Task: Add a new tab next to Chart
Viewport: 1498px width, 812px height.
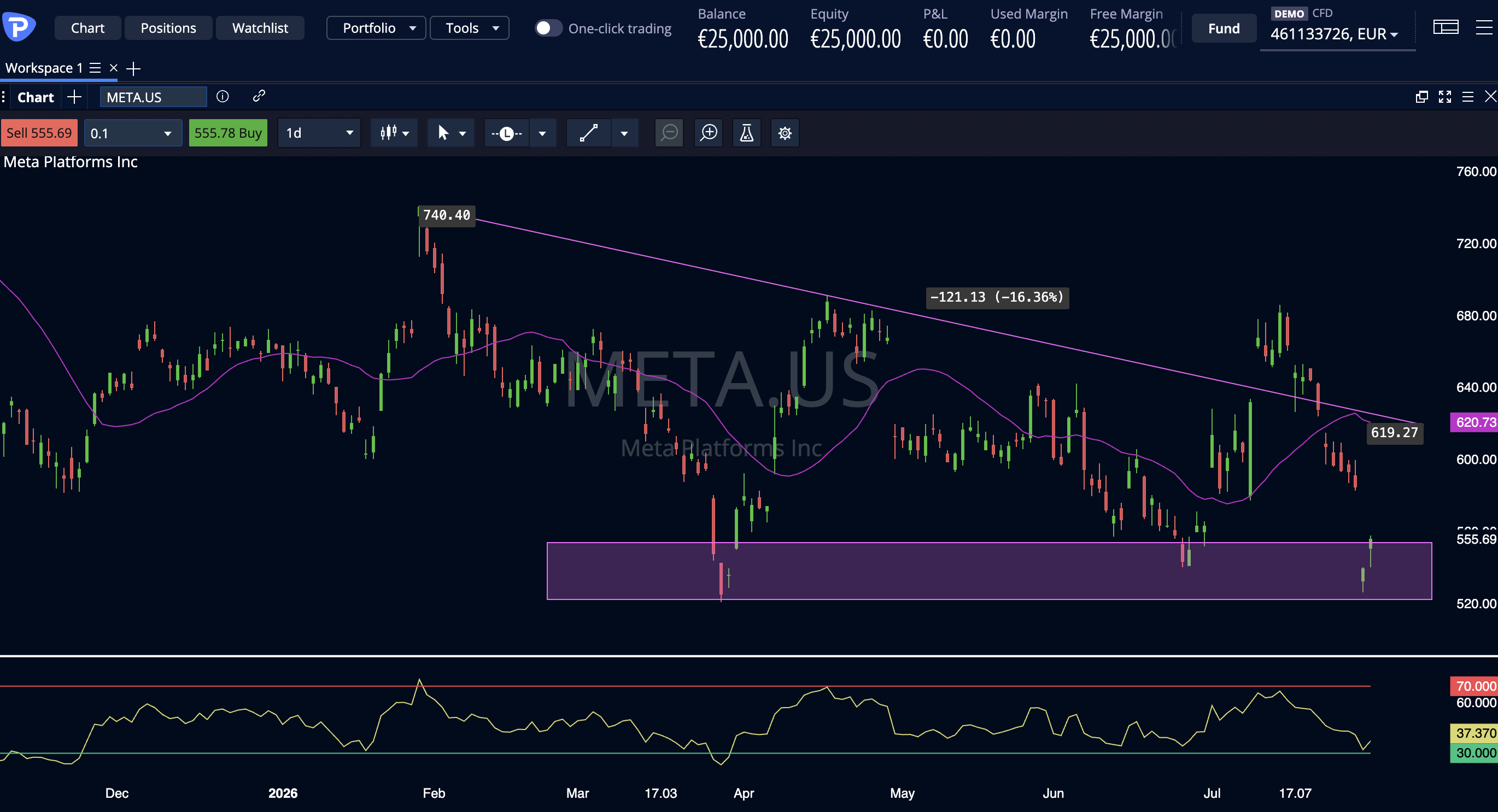Action: (x=74, y=97)
